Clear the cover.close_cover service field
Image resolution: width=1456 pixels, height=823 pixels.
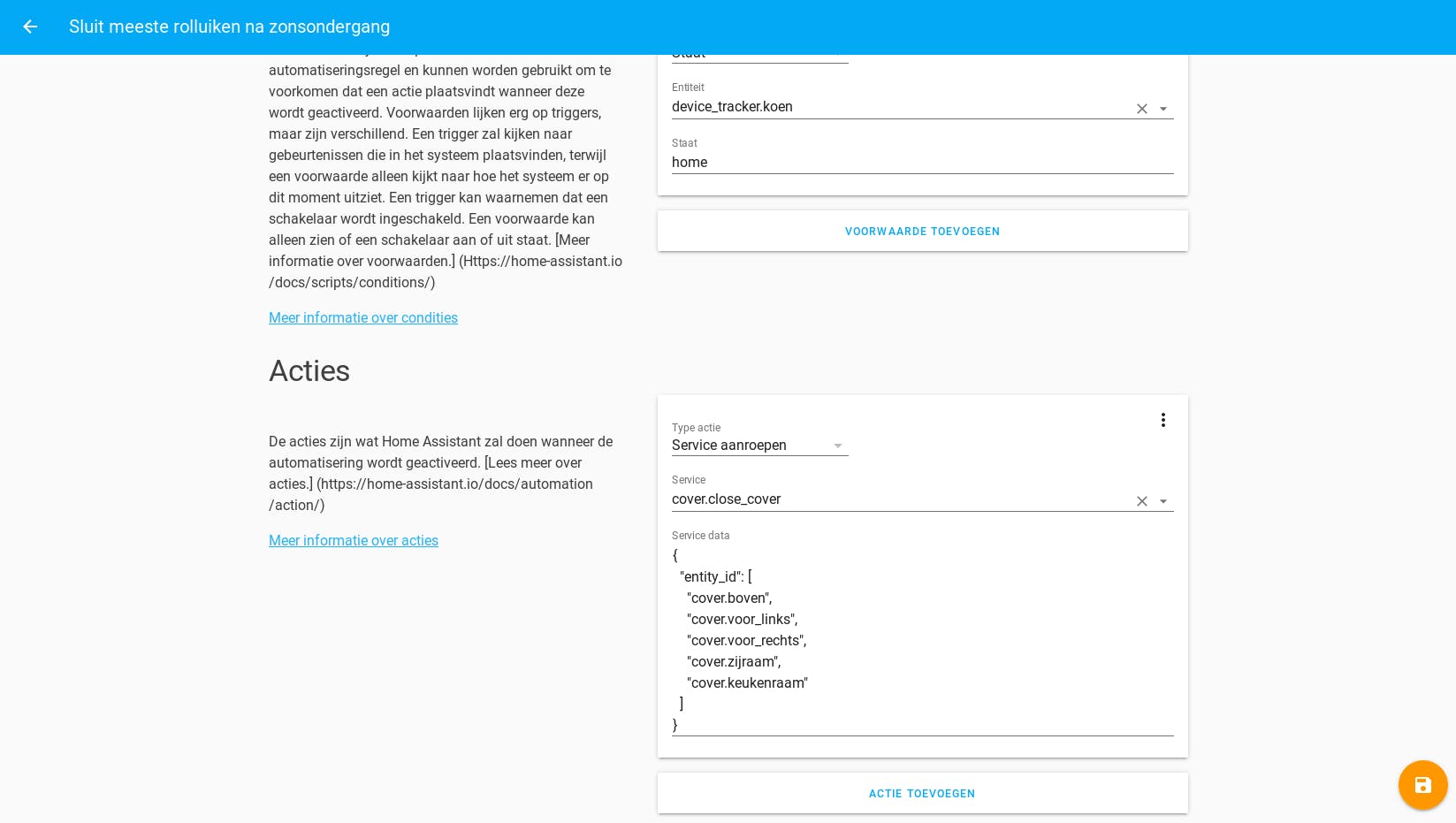(1142, 501)
